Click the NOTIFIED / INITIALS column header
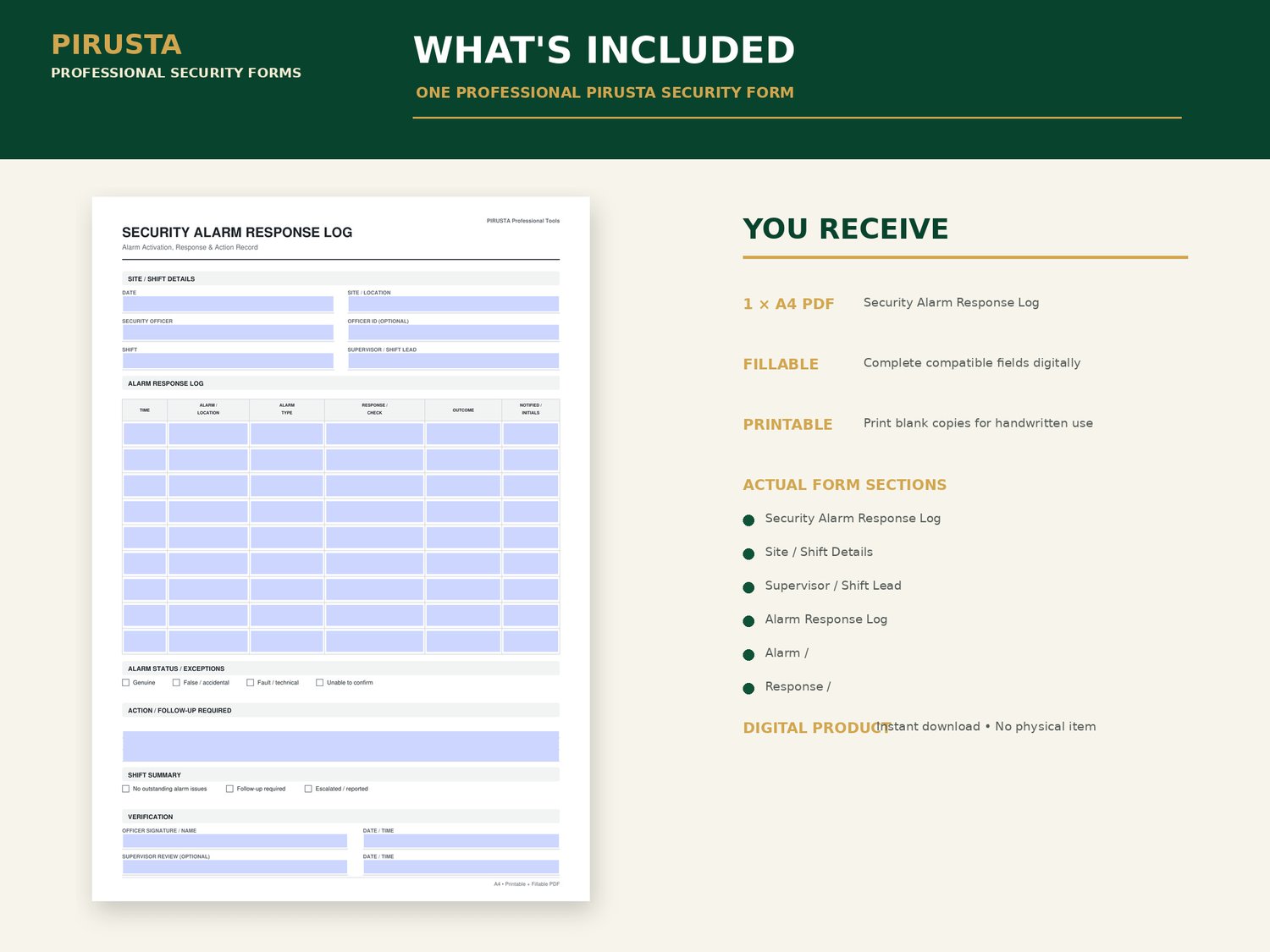The image size is (1270, 952). [x=531, y=410]
